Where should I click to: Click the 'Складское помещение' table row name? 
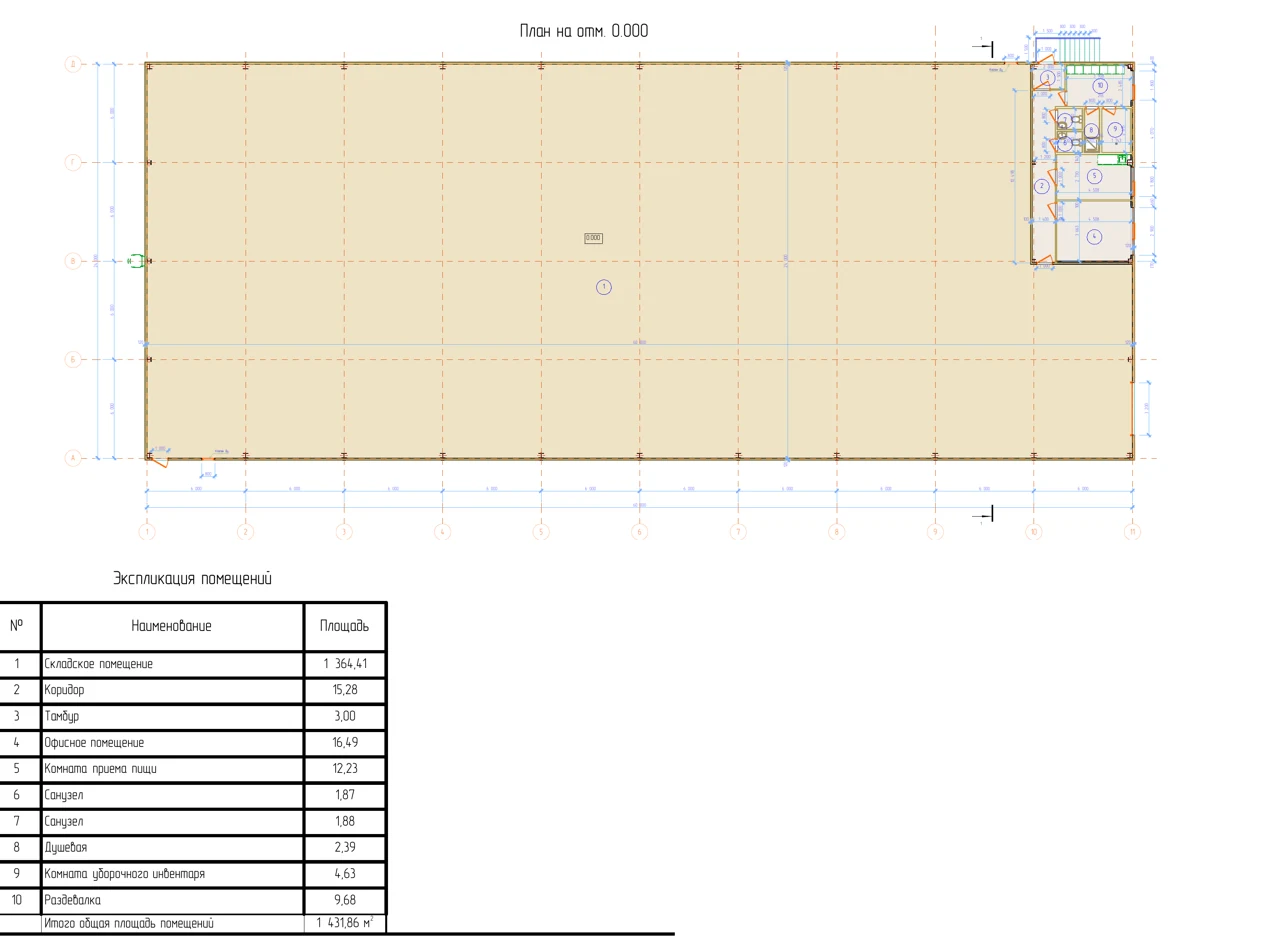click(98, 664)
